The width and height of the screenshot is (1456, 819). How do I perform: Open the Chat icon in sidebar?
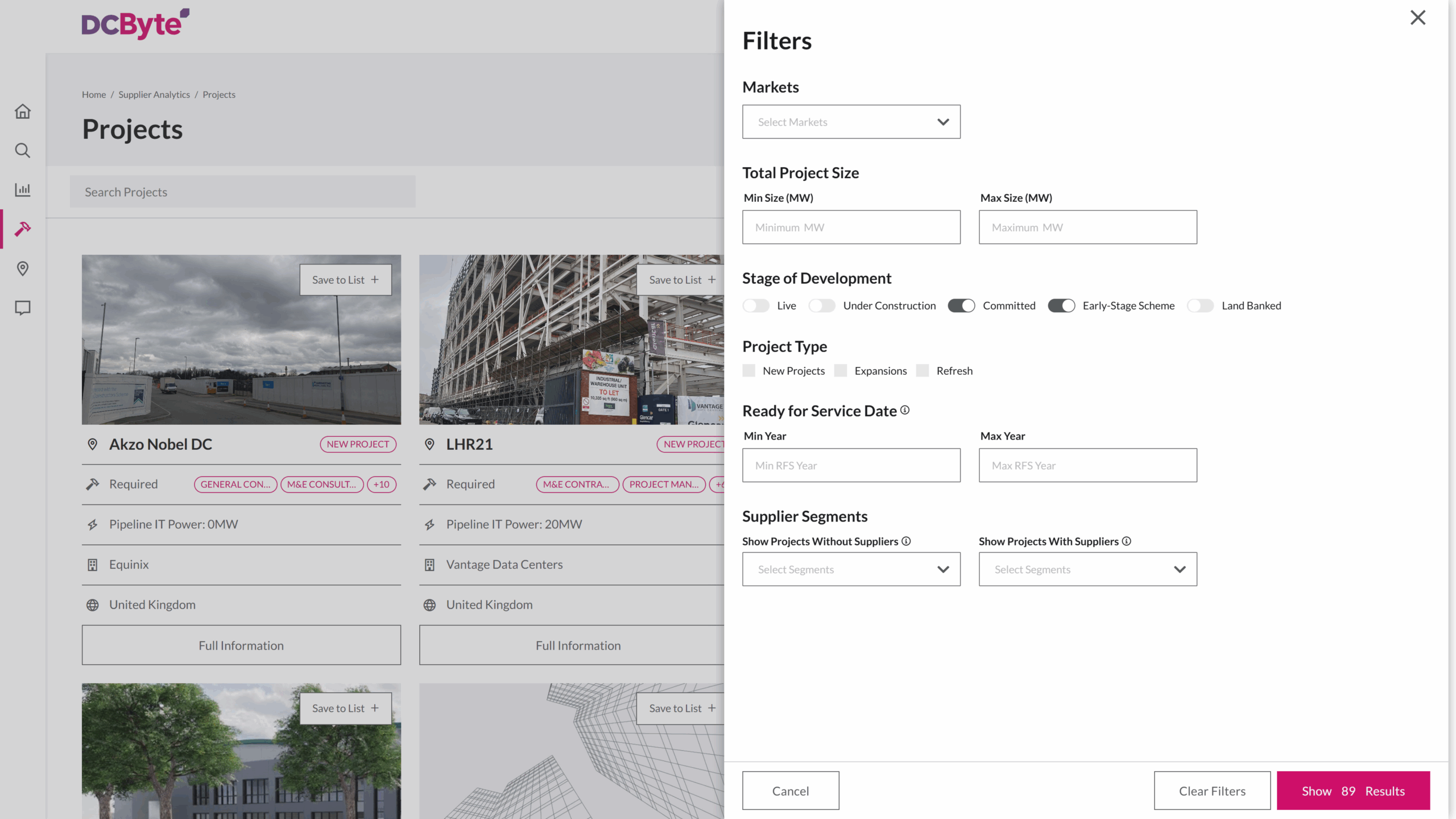[22, 308]
